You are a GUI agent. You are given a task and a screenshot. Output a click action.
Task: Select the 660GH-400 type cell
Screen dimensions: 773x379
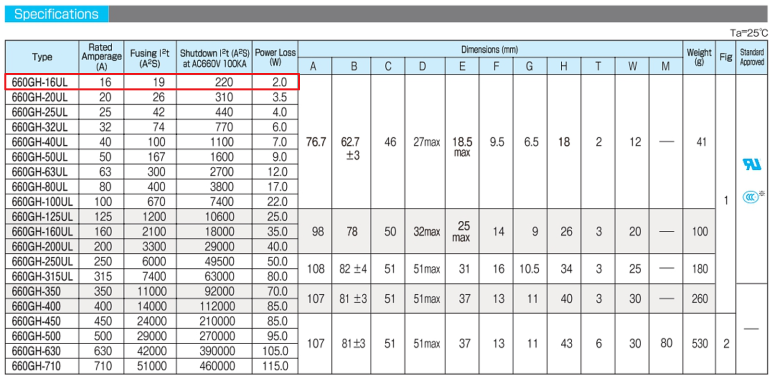[42, 306]
